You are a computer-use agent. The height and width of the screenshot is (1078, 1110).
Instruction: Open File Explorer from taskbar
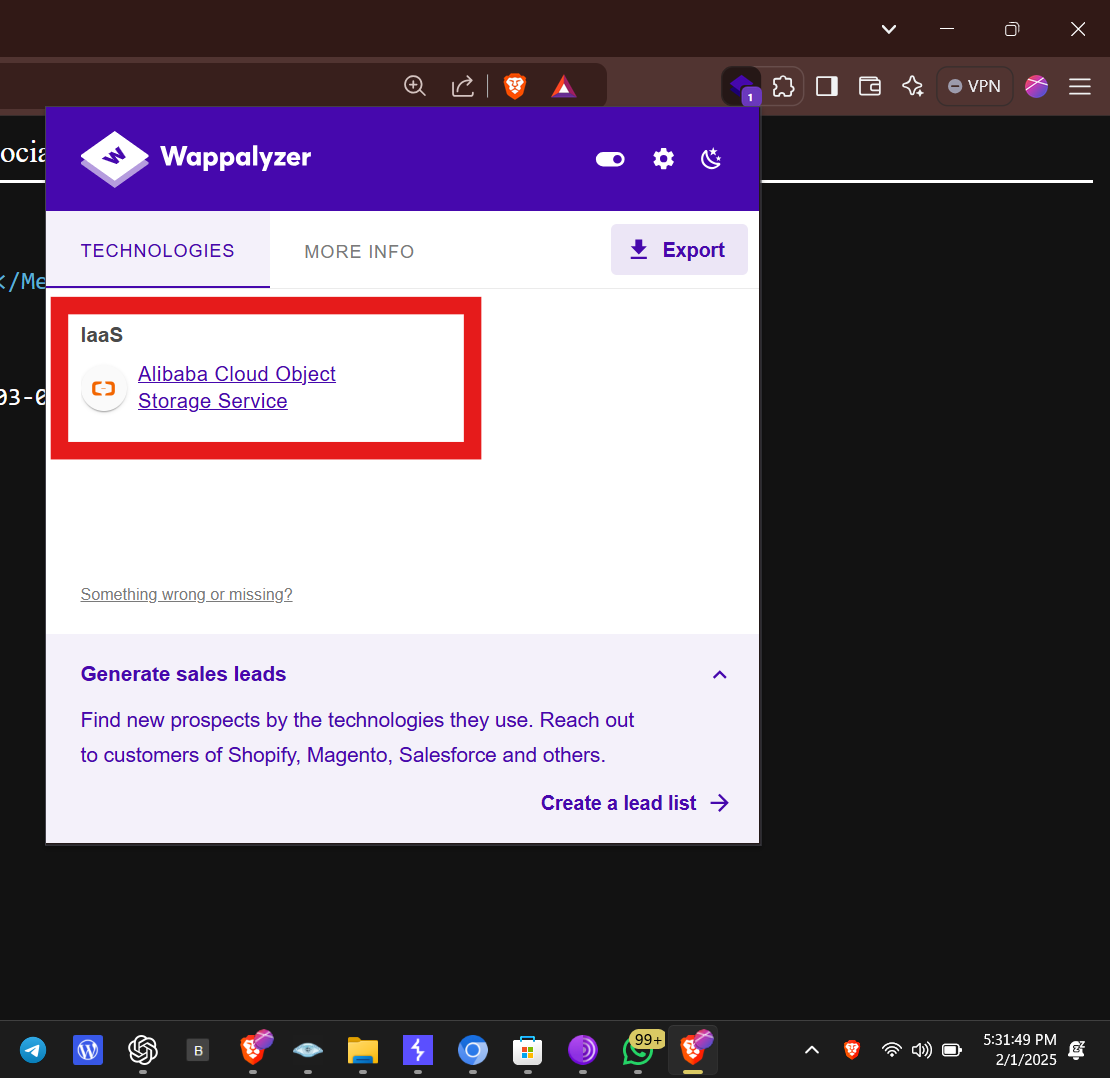click(x=362, y=1050)
